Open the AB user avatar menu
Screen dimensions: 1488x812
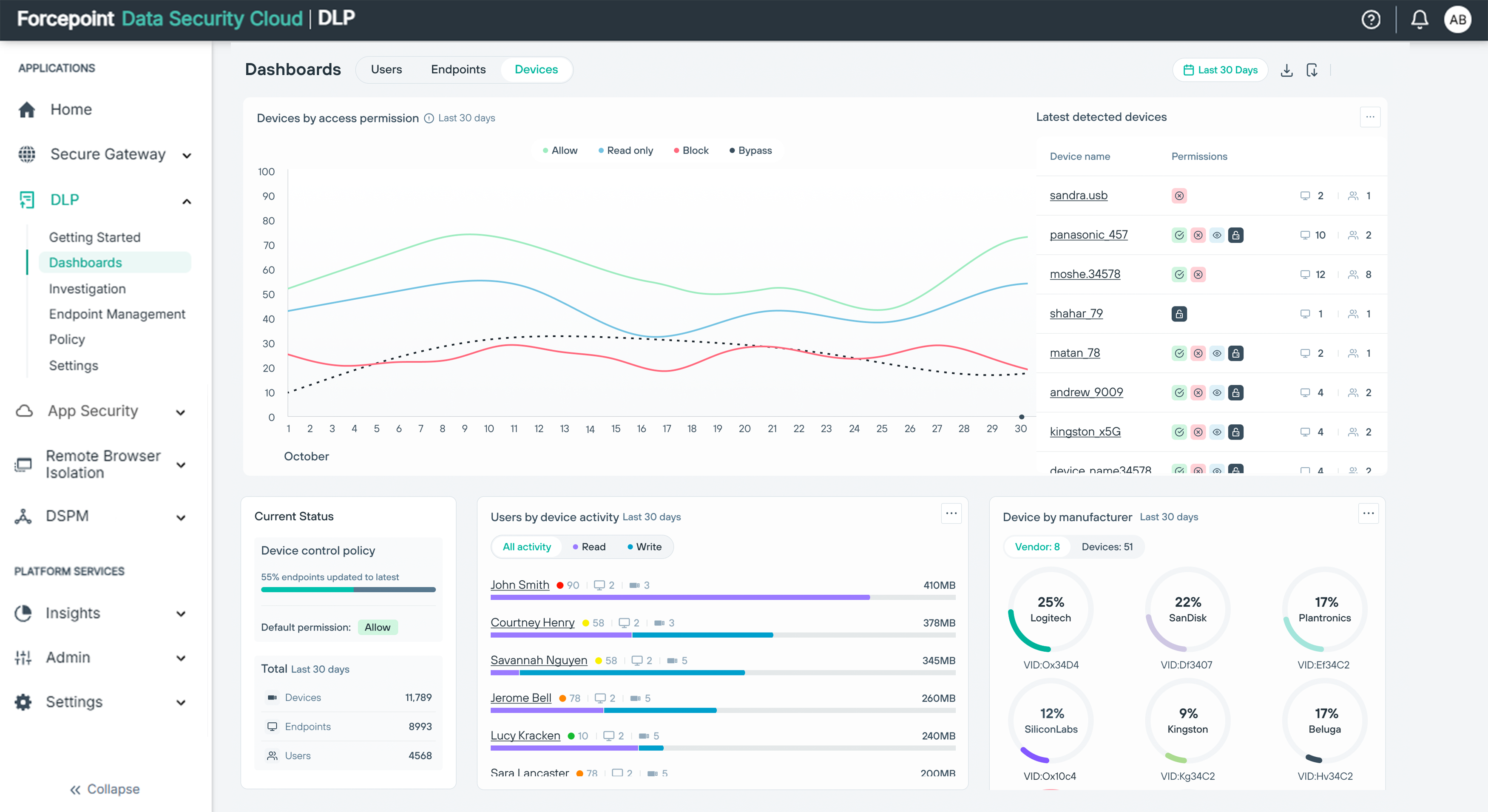[1457, 20]
